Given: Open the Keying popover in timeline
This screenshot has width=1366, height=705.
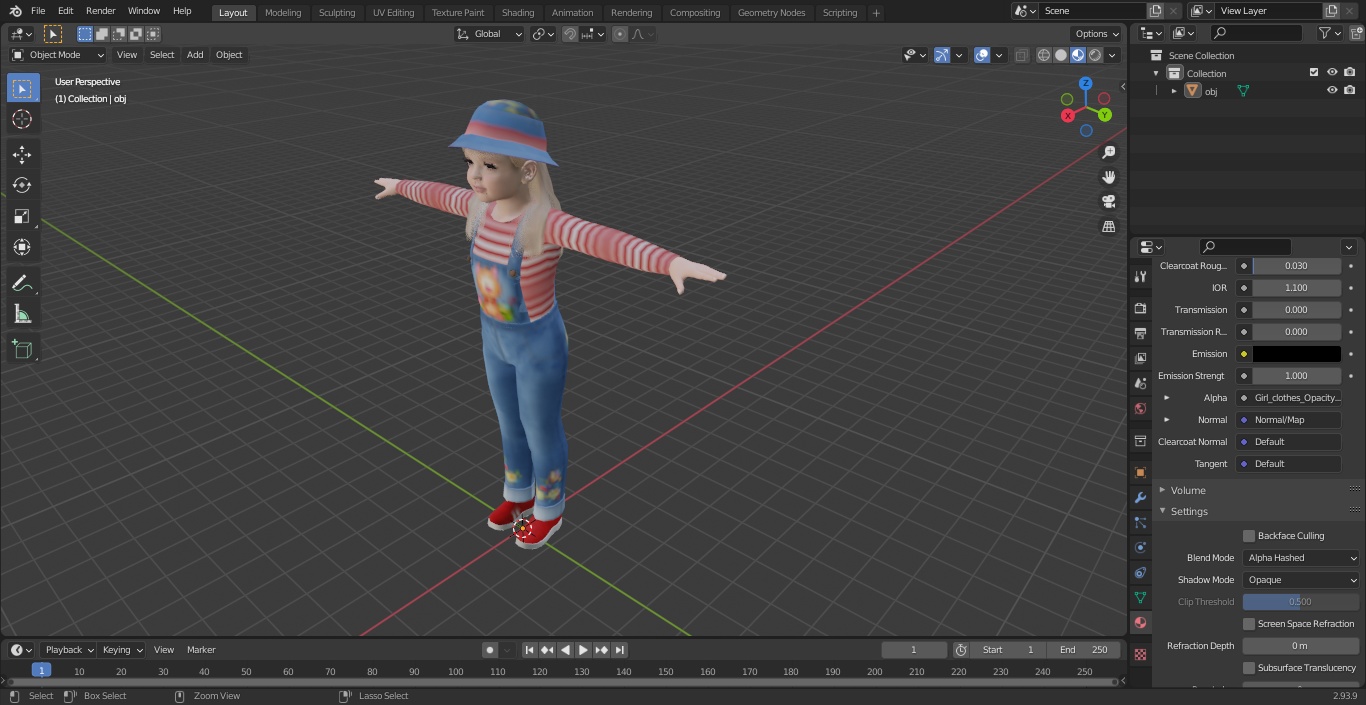Looking at the screenshot, I should click(x=121, y=650).
